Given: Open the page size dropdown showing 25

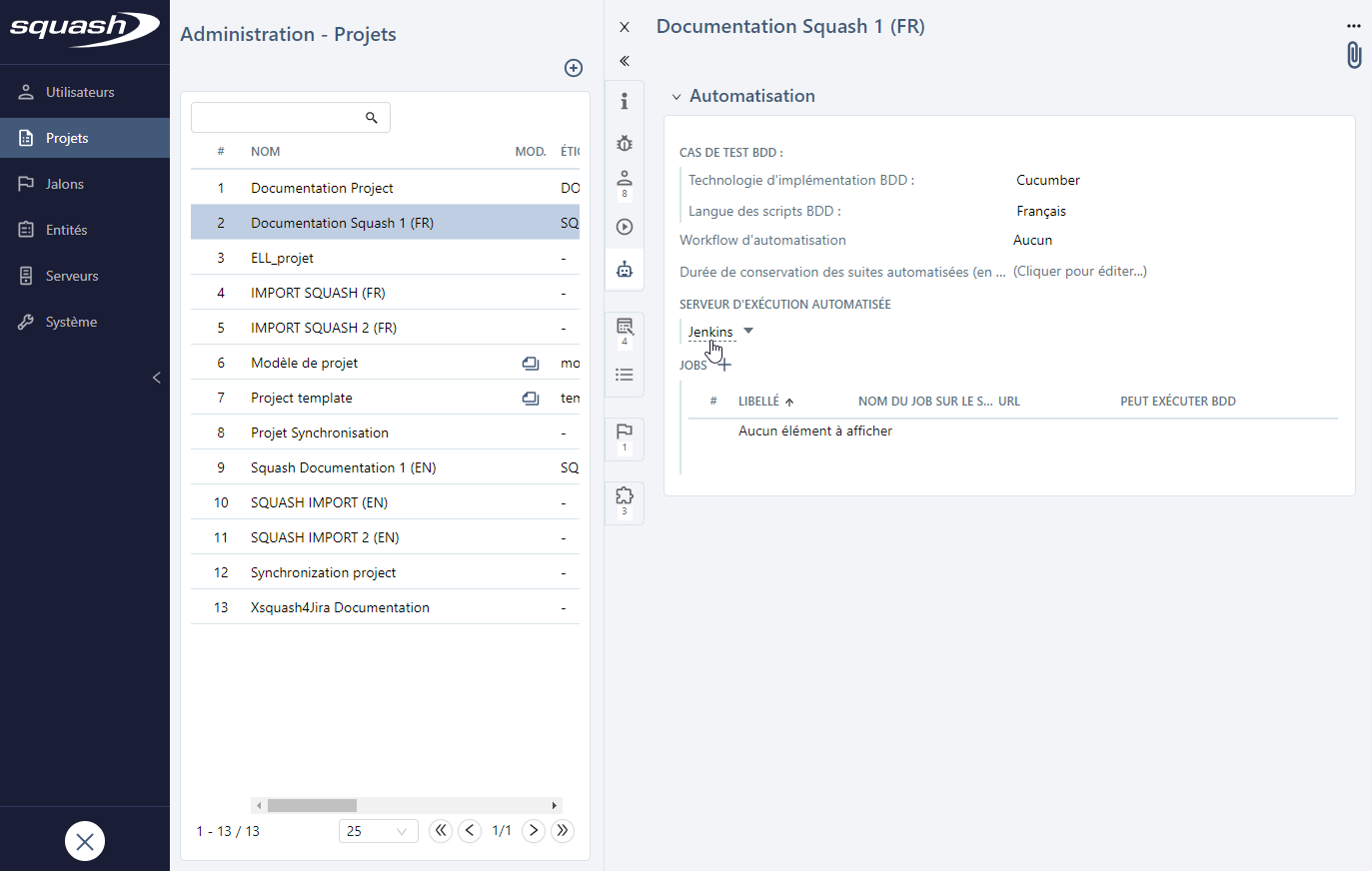Looking at the screenshot, I should click(378, 830).
